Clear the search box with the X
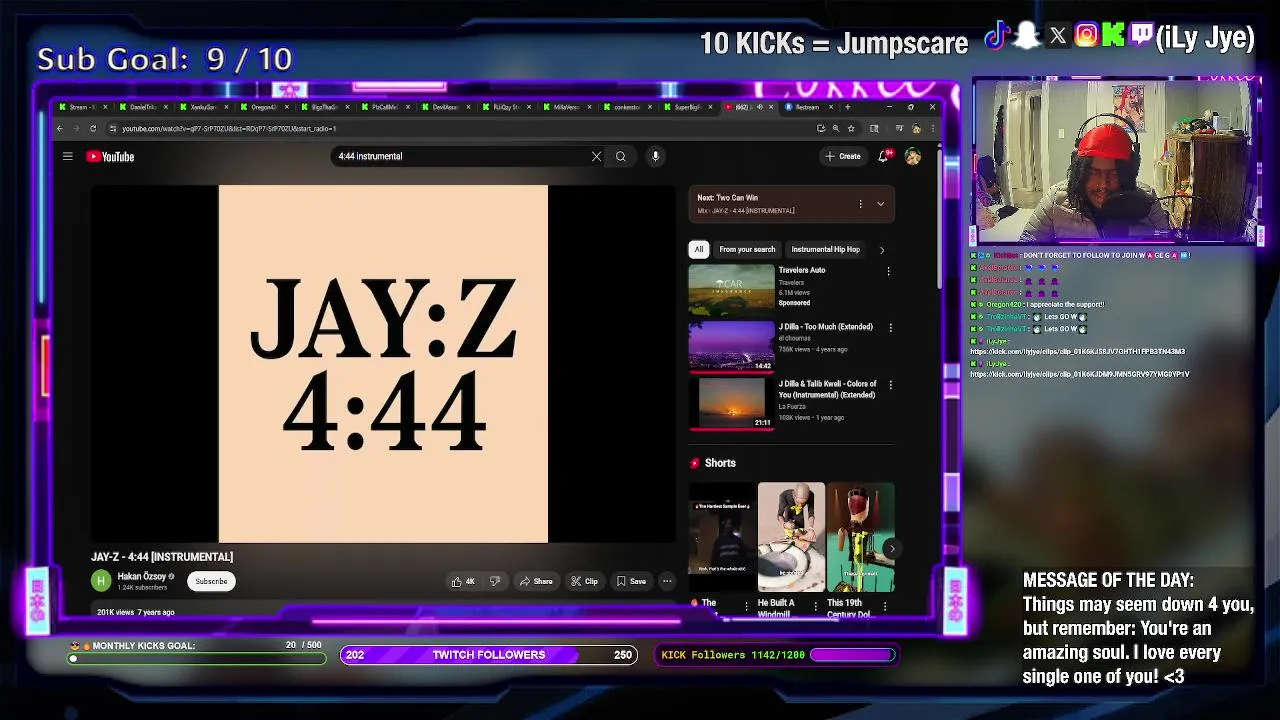 [x=597, y=156]
